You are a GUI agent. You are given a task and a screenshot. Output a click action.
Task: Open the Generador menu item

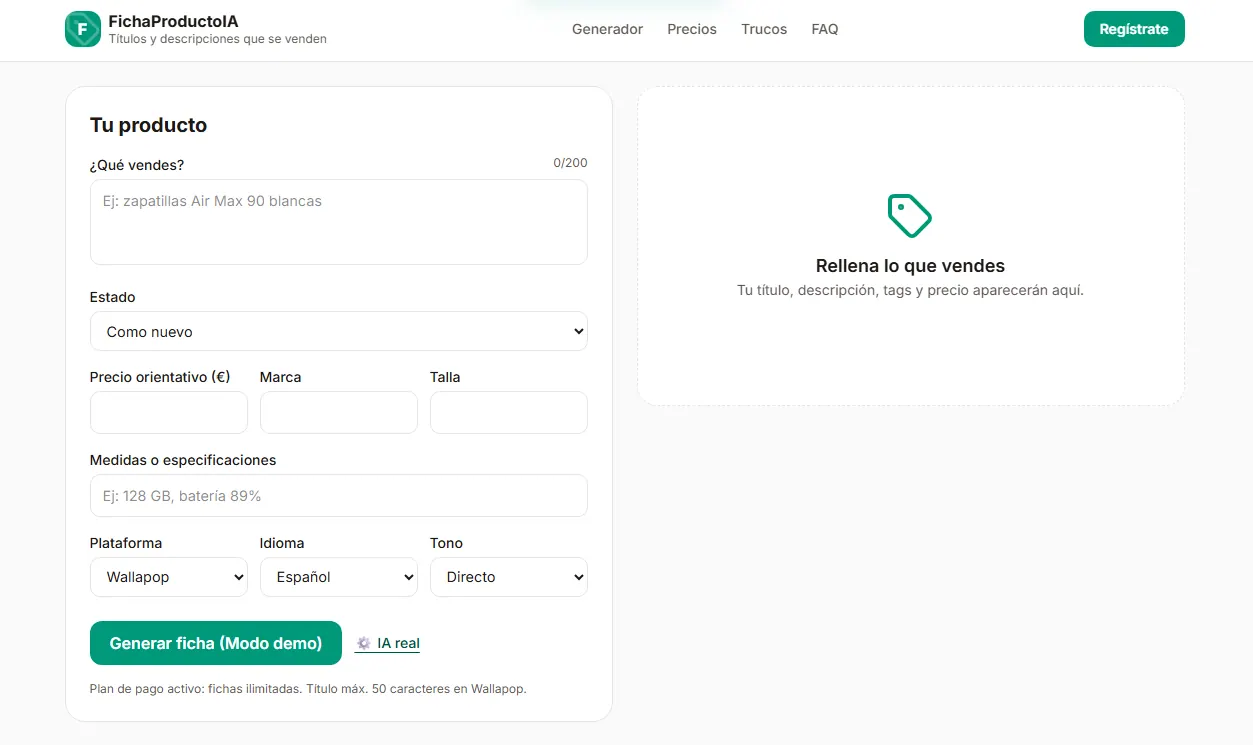607,29
